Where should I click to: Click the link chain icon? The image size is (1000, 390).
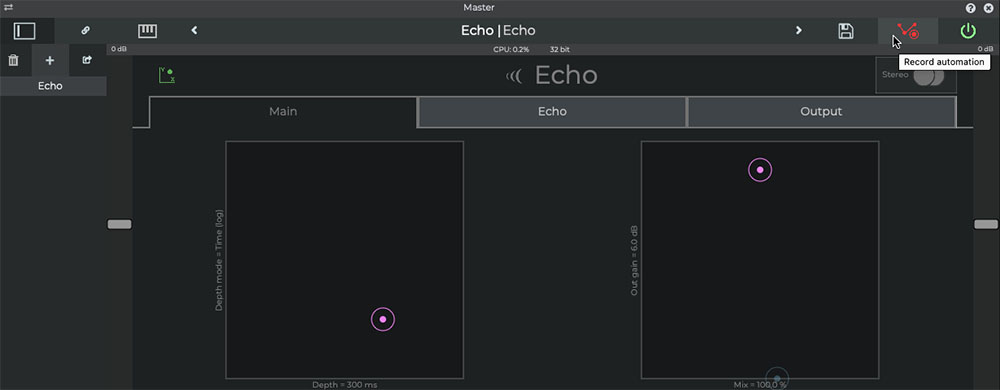click(x=85, y=31)
